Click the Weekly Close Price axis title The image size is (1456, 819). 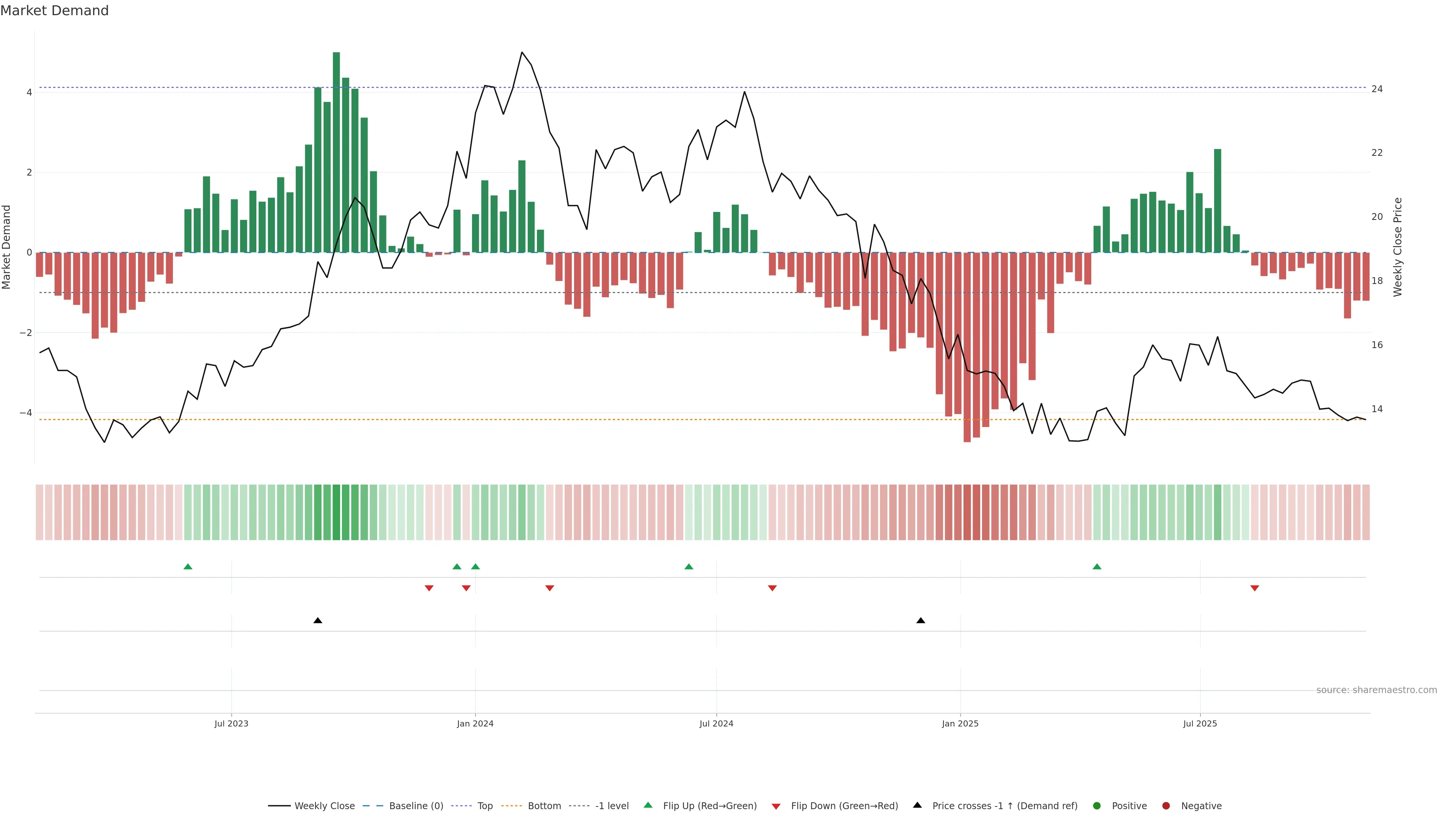click(x=1398, y=247)
